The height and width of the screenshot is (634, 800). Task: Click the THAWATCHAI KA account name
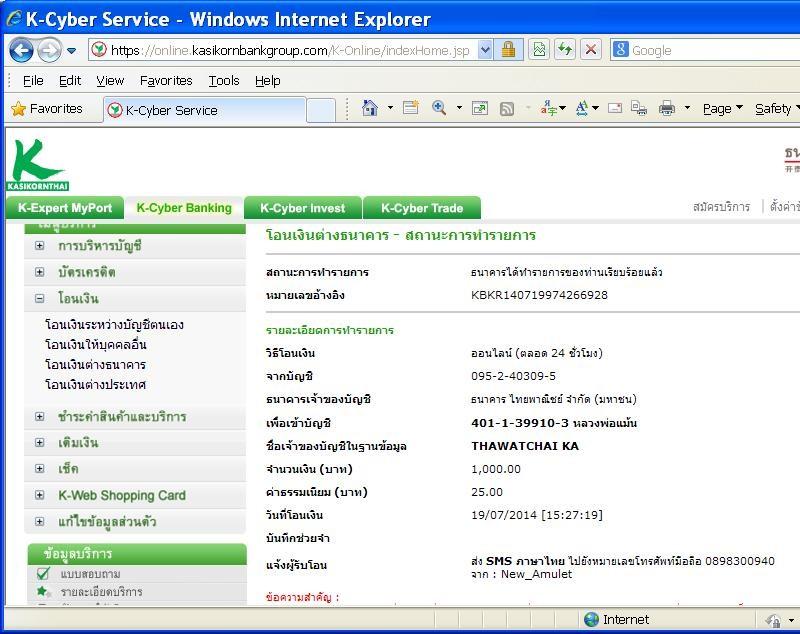[x=525, y=446]
